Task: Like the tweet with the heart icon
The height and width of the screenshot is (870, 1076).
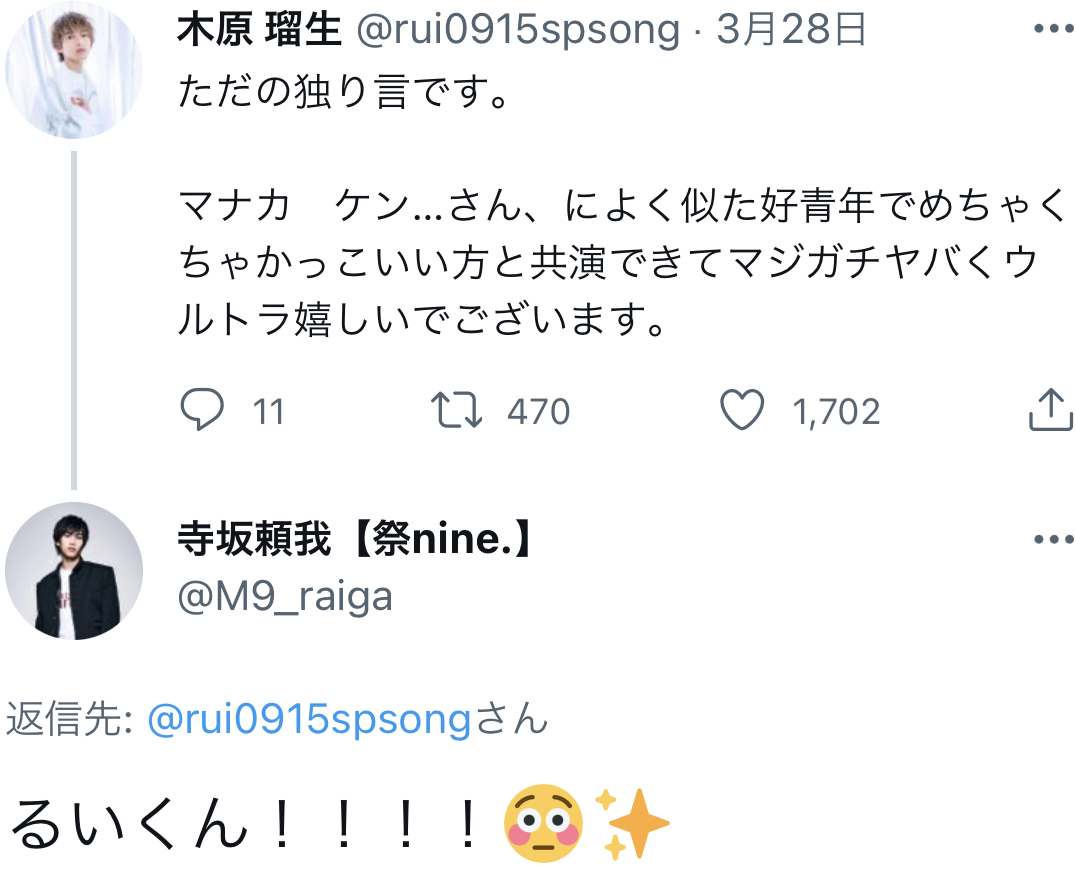Action: pyautogui.click(x=742, y=411)
